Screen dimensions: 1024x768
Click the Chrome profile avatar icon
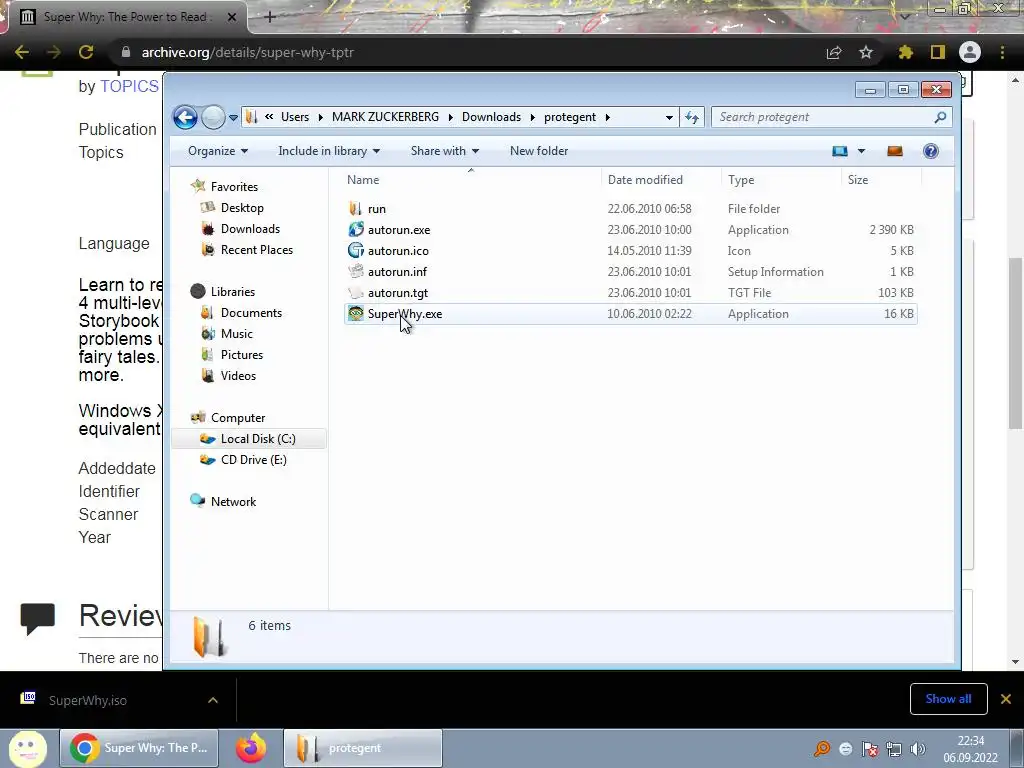coord(970,52)
